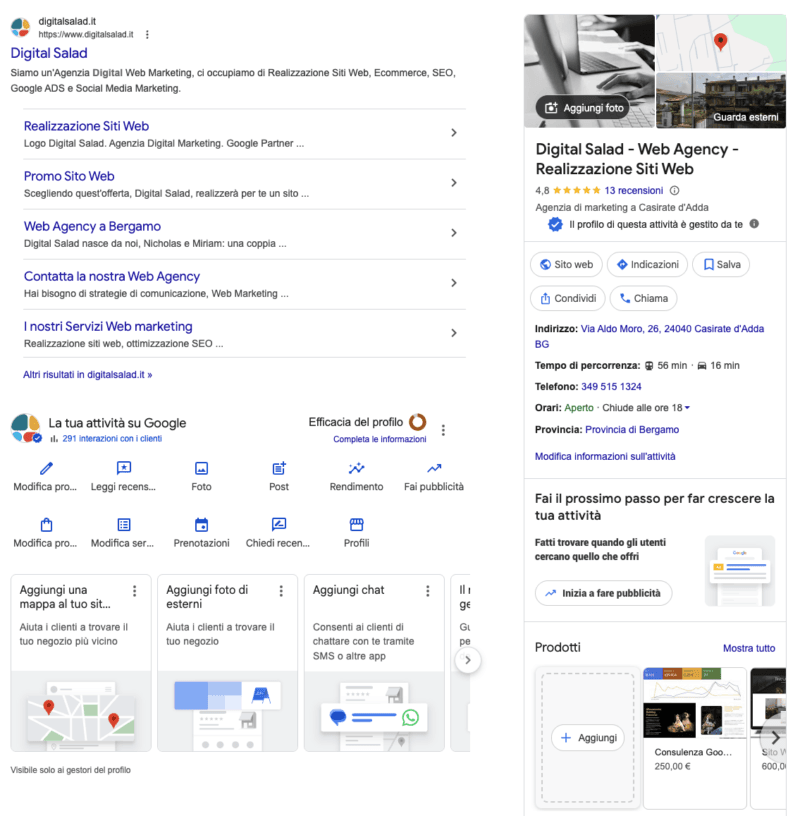The image size is (800, 816).
Task: Open the Foto image icon
Action: (201, 468)
